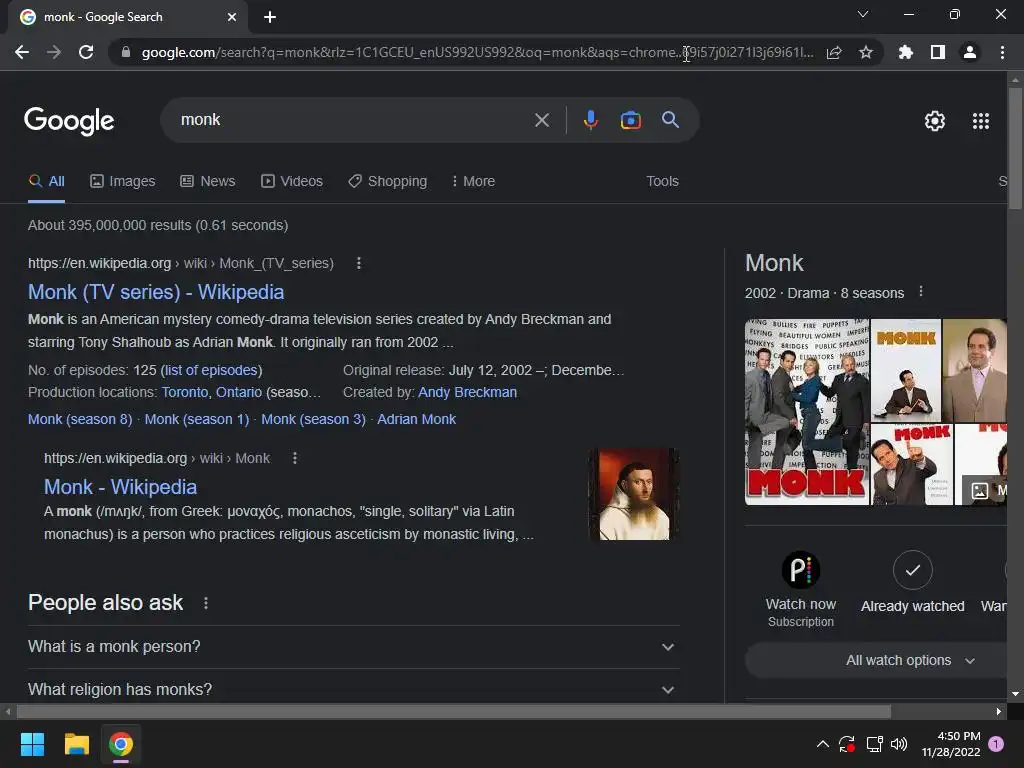
Task: Open the More search filters menu
Action: [x=473, y=182]
